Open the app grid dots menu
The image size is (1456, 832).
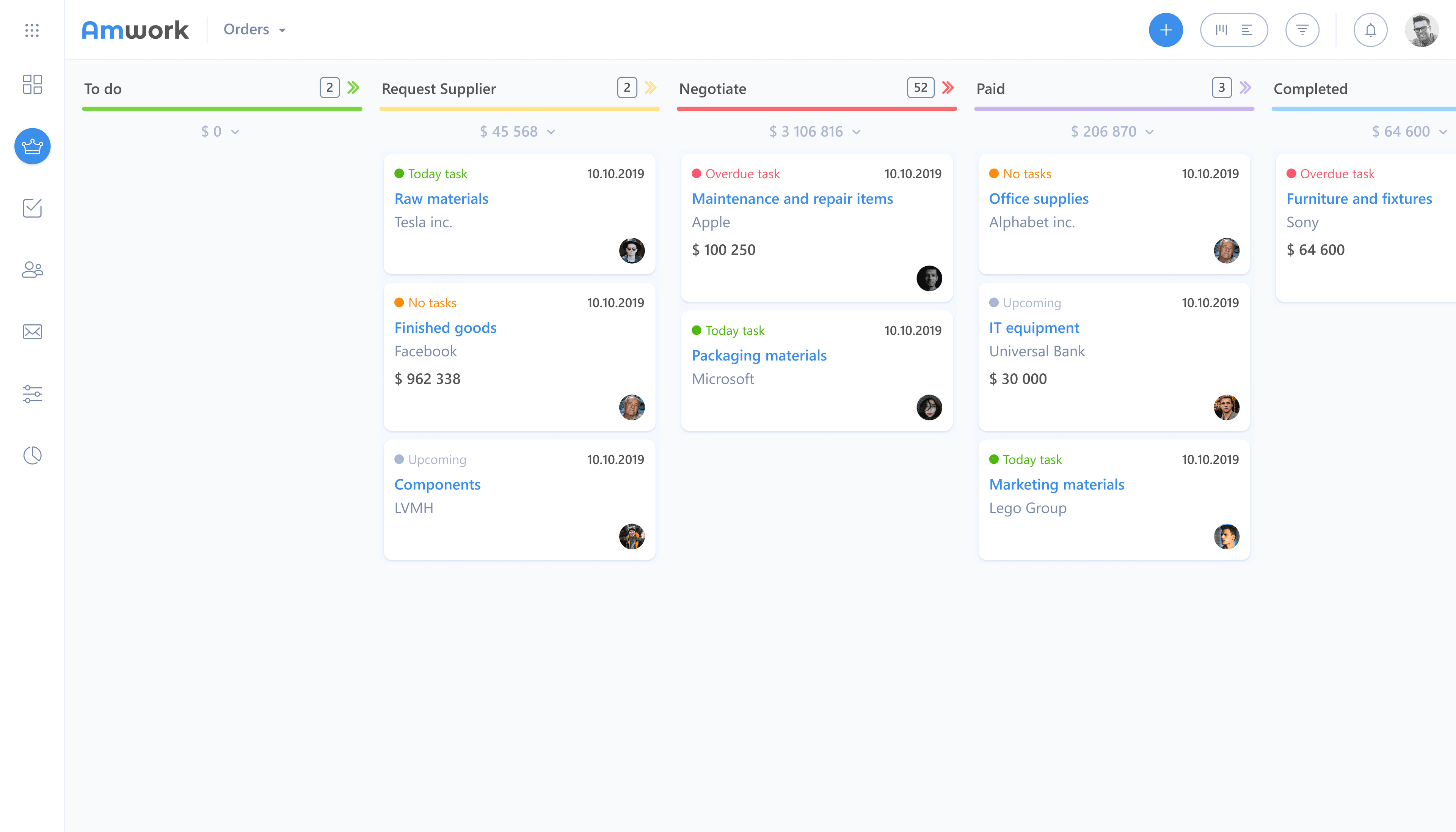pos(32,30)
